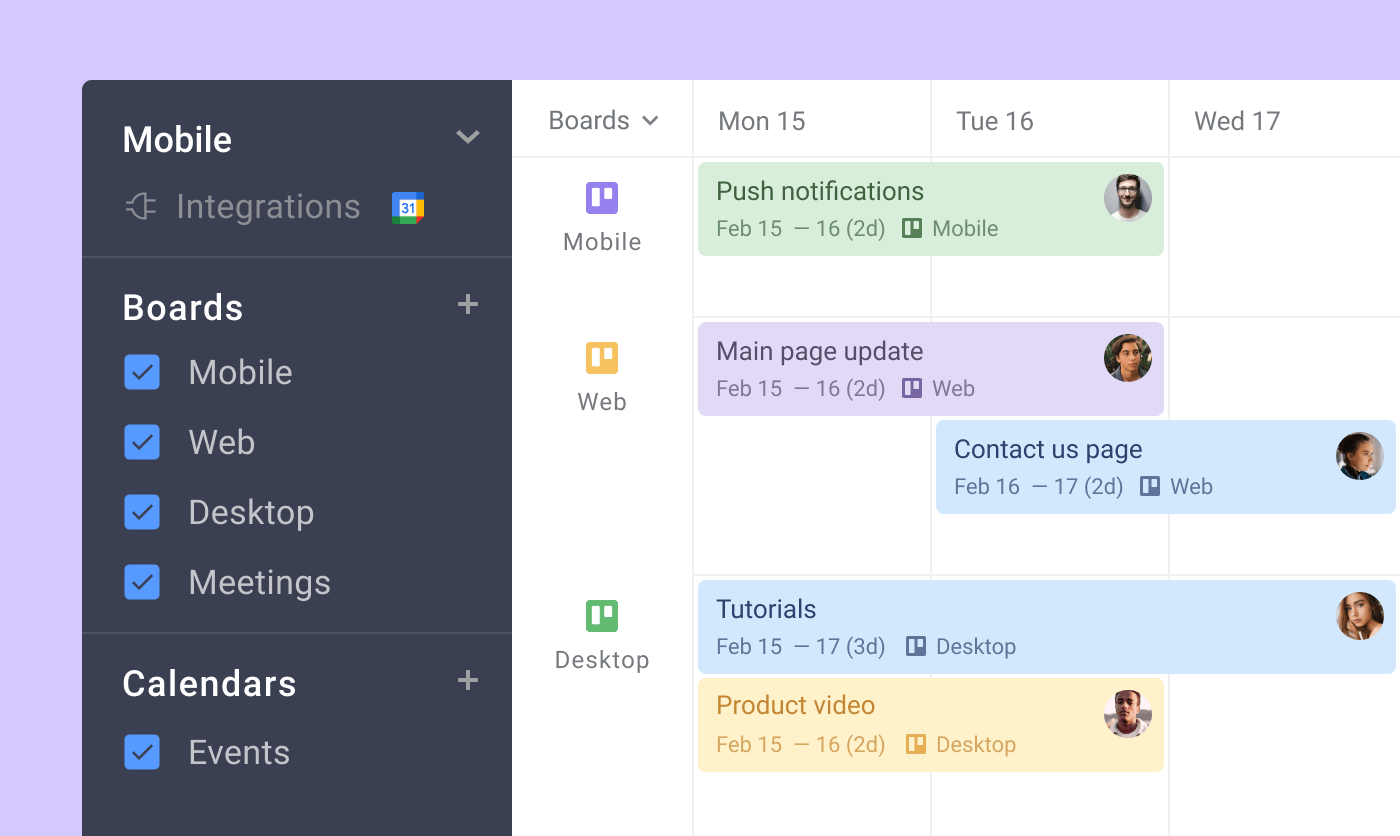Uncheck the Web board checkbox

[142, 442]
